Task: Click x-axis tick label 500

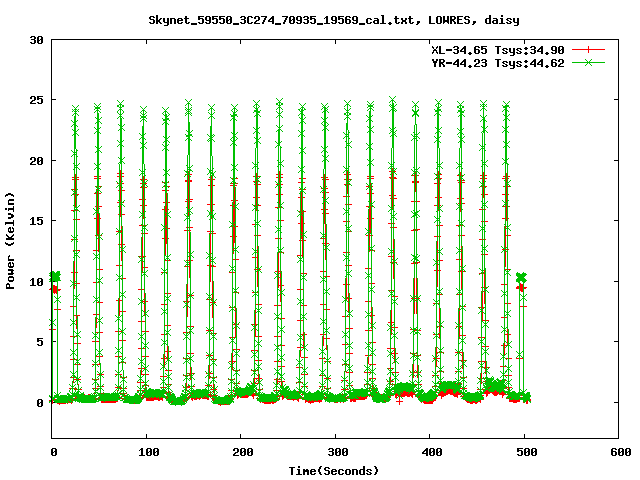Action: tap(527, 452)
